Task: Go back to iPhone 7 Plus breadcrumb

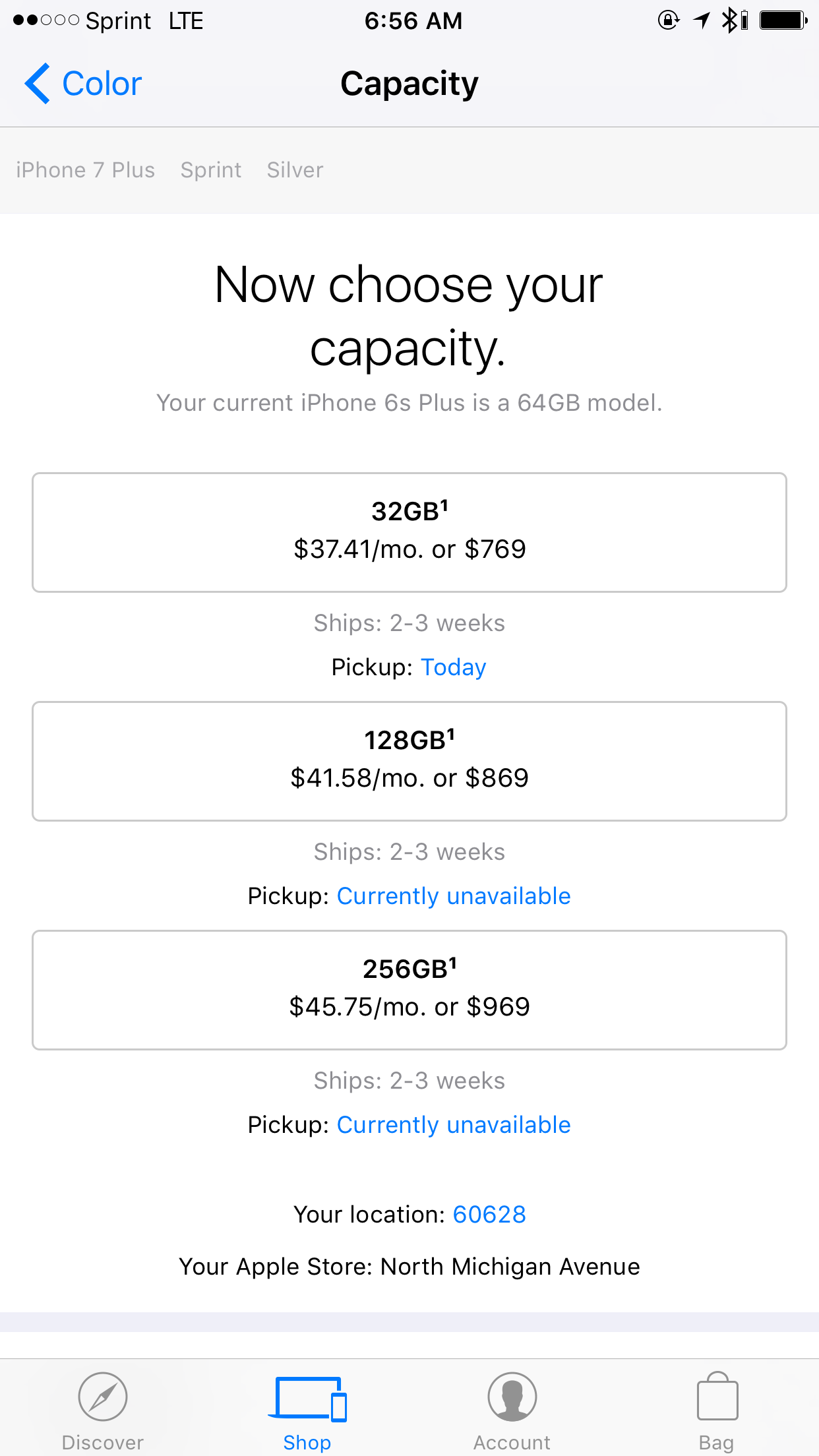Action: (x=86, y=170)
